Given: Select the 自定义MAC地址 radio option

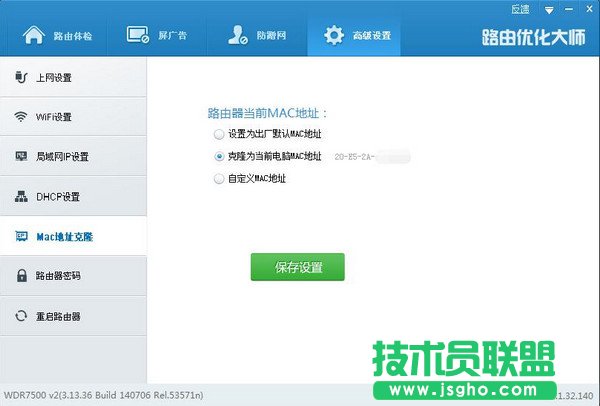Looking at the screenshot, I should click(219, 178).
